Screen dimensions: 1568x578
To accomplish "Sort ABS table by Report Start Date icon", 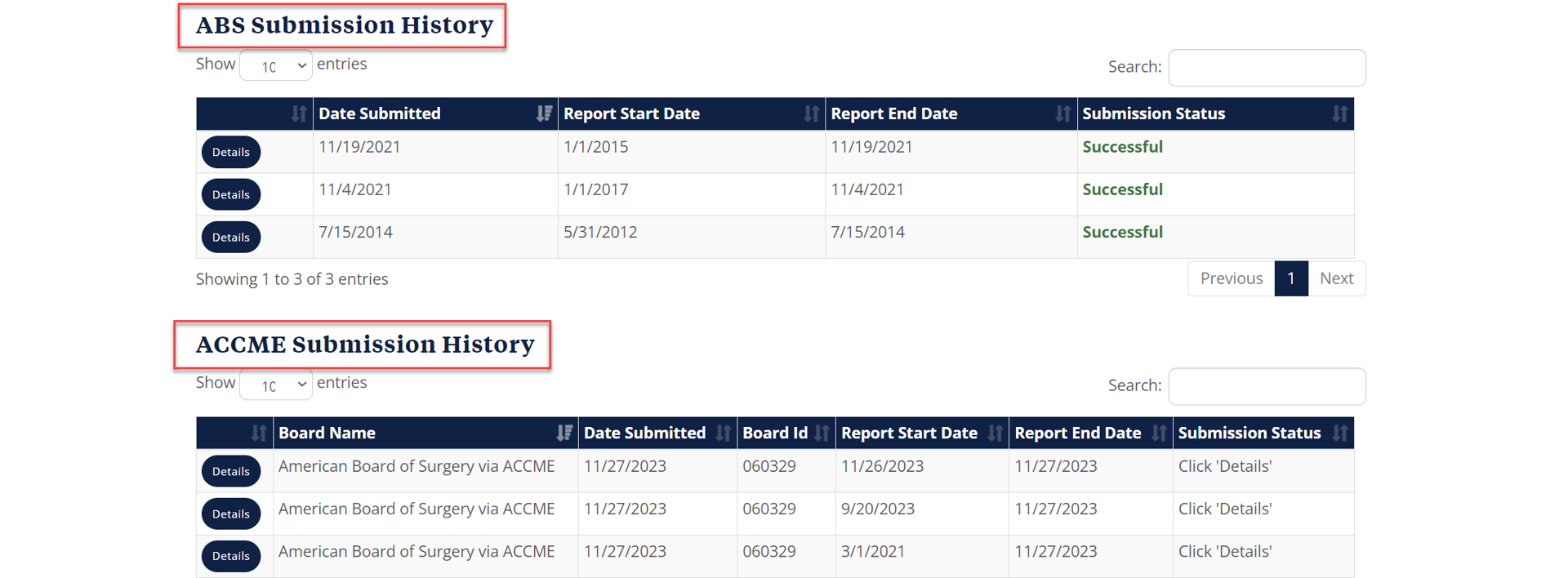I will pos(811,113).
